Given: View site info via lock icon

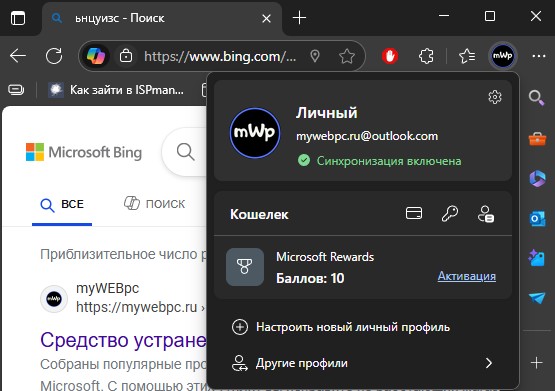Looking at the screenshot, I should [x=126, y=56].
